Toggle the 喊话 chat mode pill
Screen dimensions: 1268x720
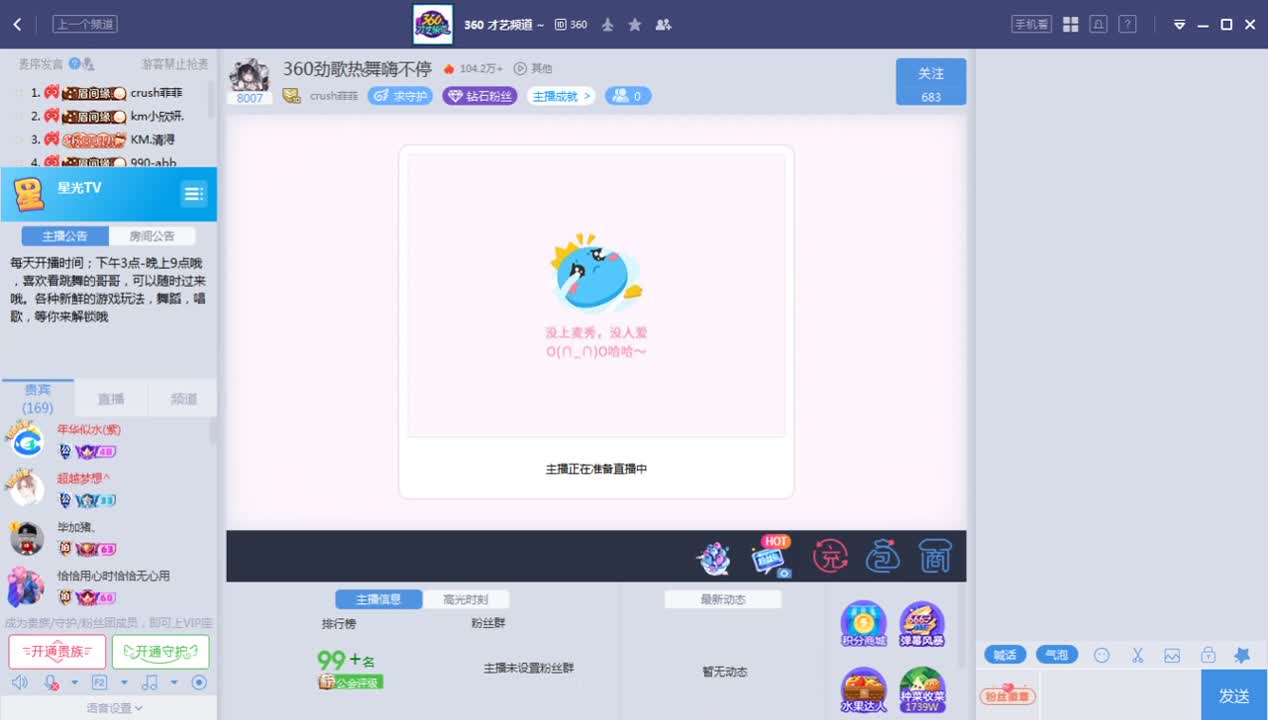pos(1005,655)
